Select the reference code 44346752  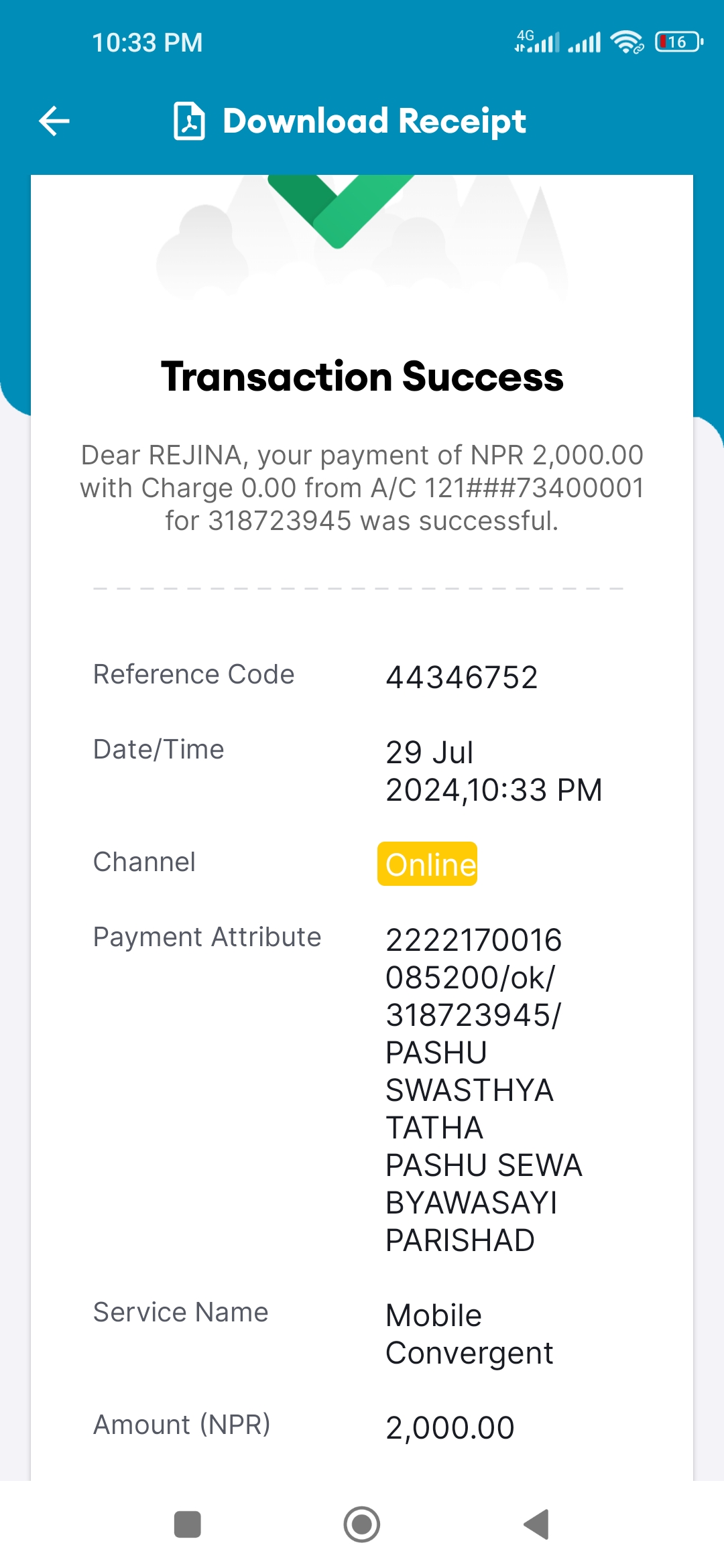(x=461, y=677)
